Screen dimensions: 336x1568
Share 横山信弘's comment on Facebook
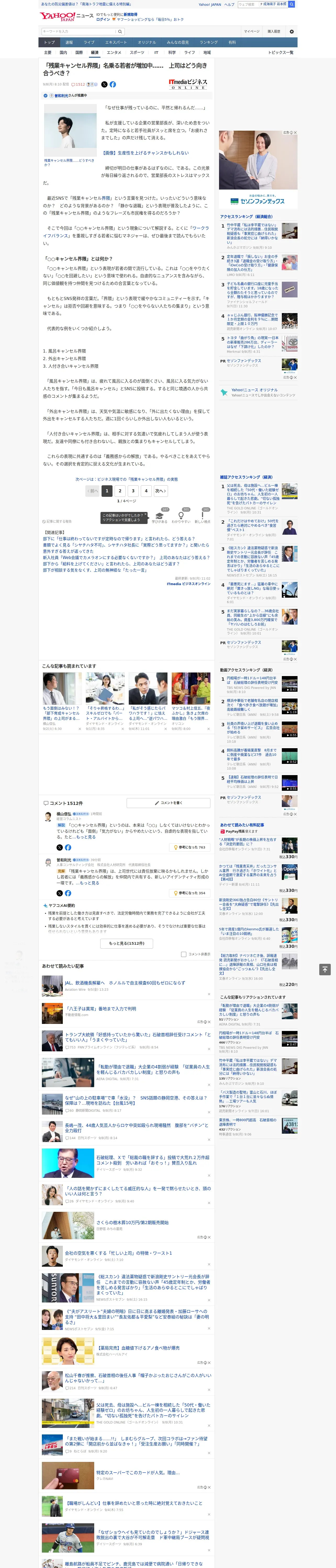click(x=68, y=847)
